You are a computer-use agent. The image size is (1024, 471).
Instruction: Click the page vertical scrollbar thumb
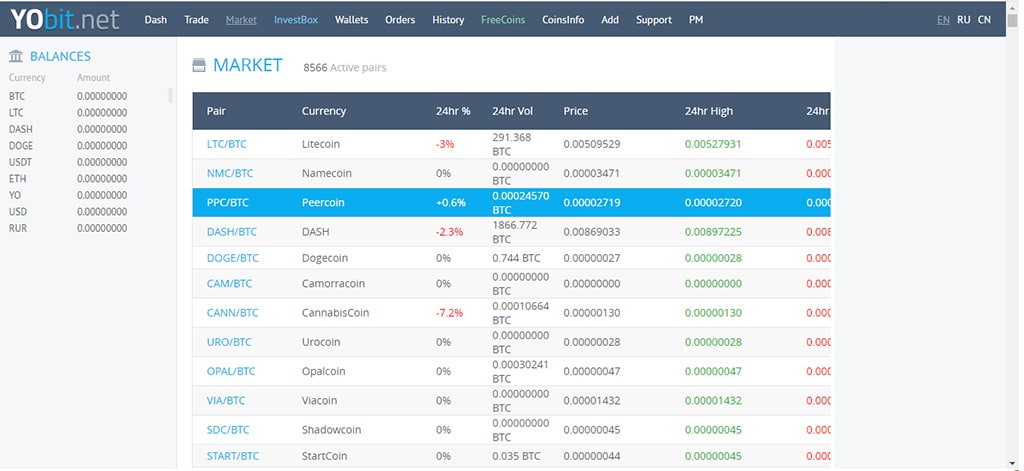[1012, 21]
